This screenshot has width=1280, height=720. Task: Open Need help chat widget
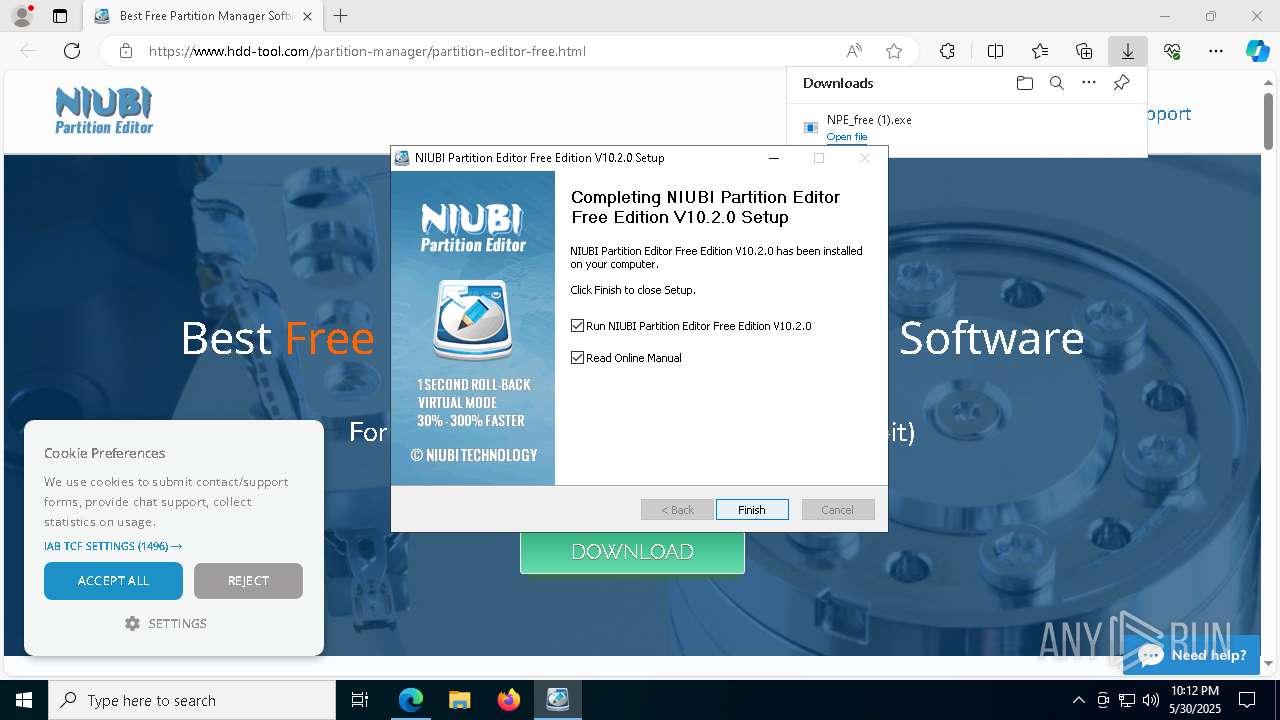[x=1192, y=655]
